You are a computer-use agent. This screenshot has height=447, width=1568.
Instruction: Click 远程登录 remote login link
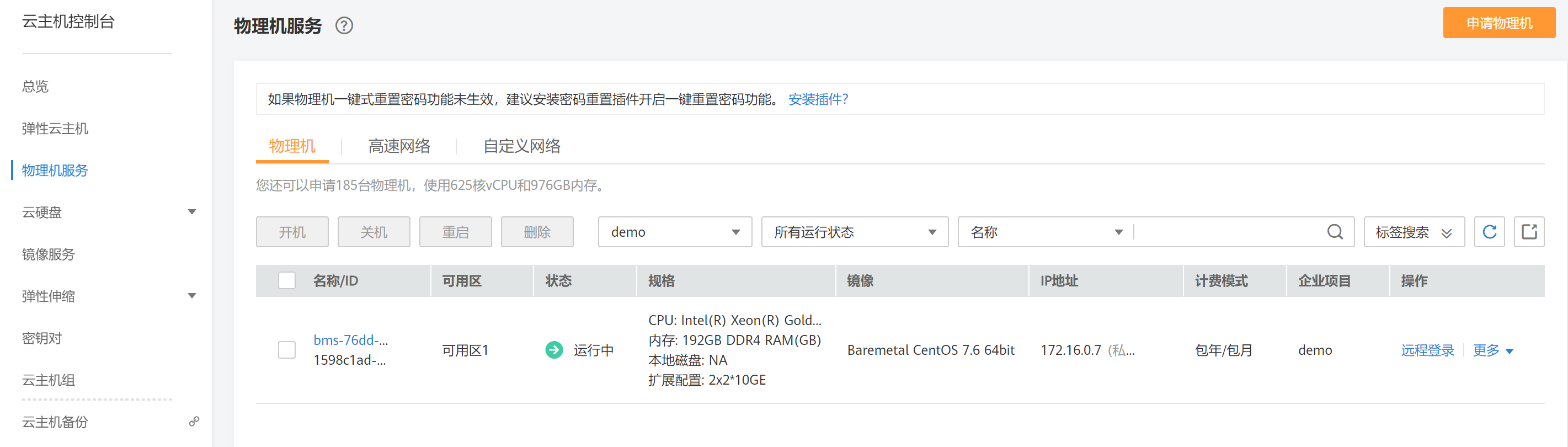tap(1427, 350)
